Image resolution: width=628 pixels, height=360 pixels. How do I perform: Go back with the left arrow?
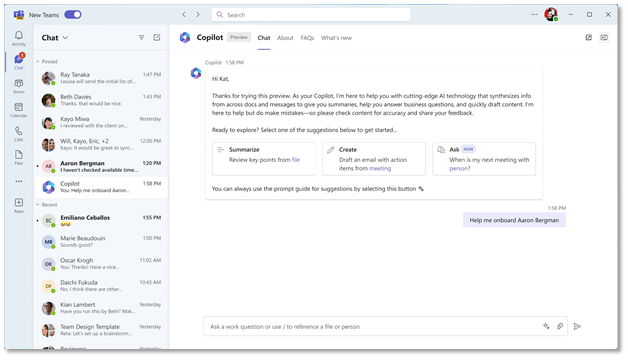pos(184,14)
